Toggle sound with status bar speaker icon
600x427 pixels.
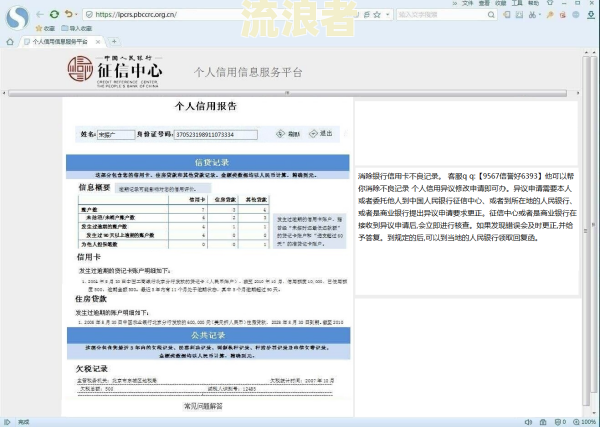(x=528, y=422)
